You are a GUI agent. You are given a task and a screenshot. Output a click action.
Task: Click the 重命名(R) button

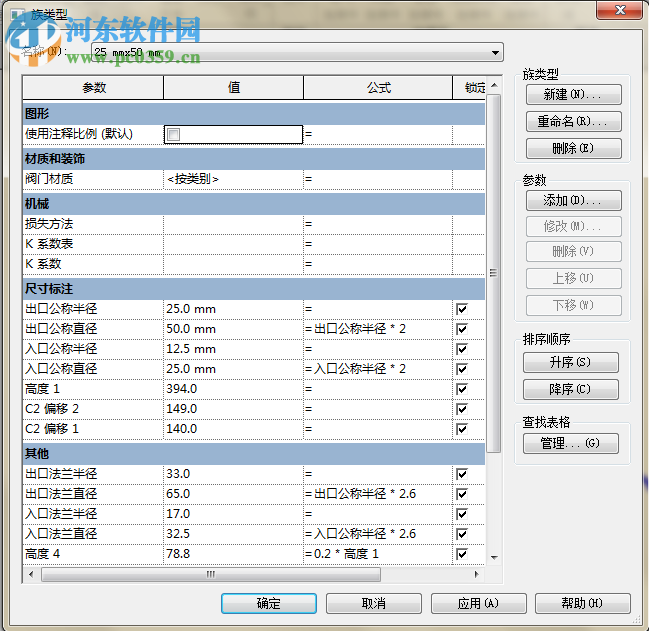pyautogui.click(x=574, y=122)
